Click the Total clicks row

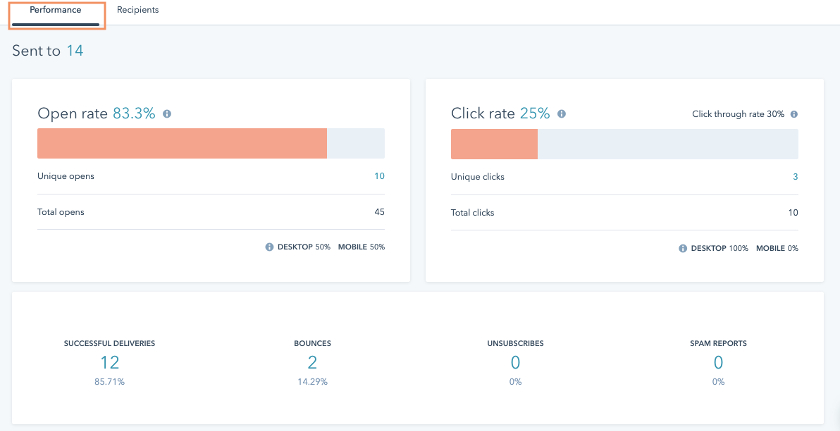[625, 213]
